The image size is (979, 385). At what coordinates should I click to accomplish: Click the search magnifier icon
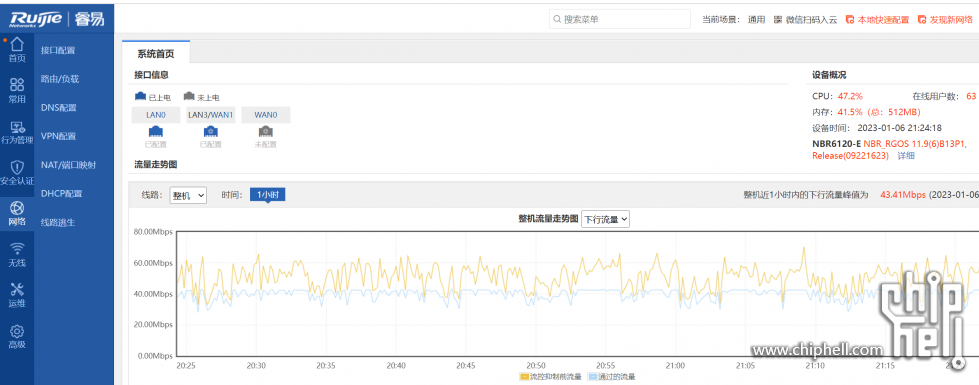coord(557,19)
